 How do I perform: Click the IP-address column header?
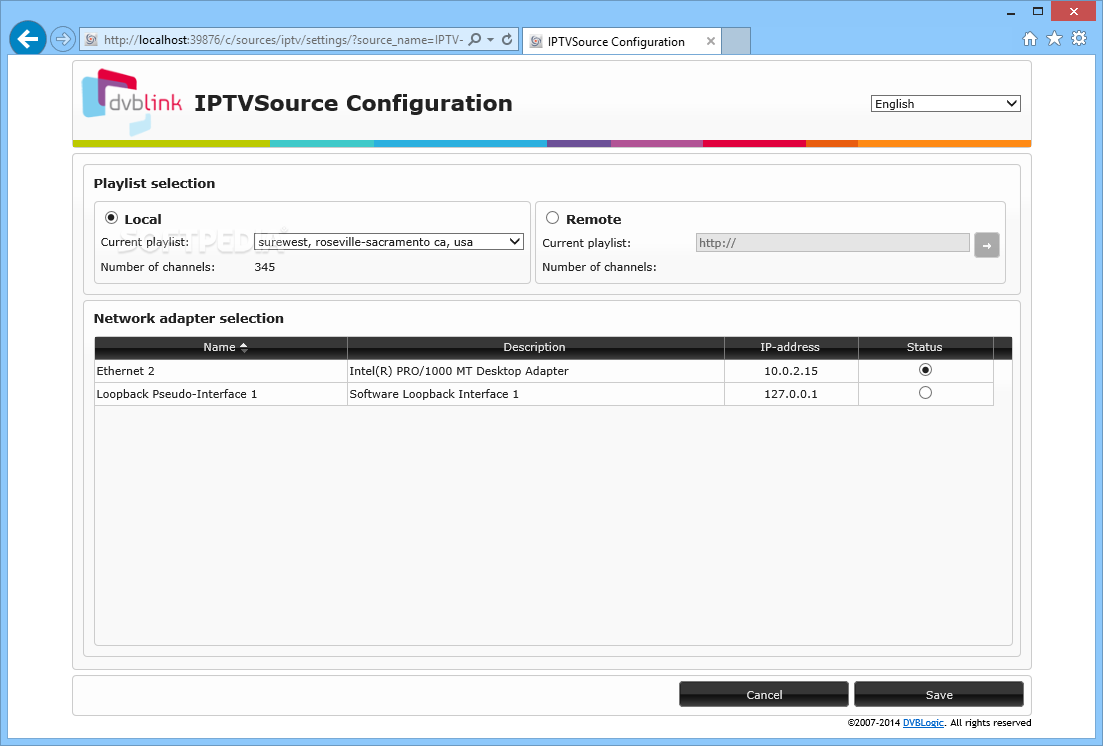(791, 348)
